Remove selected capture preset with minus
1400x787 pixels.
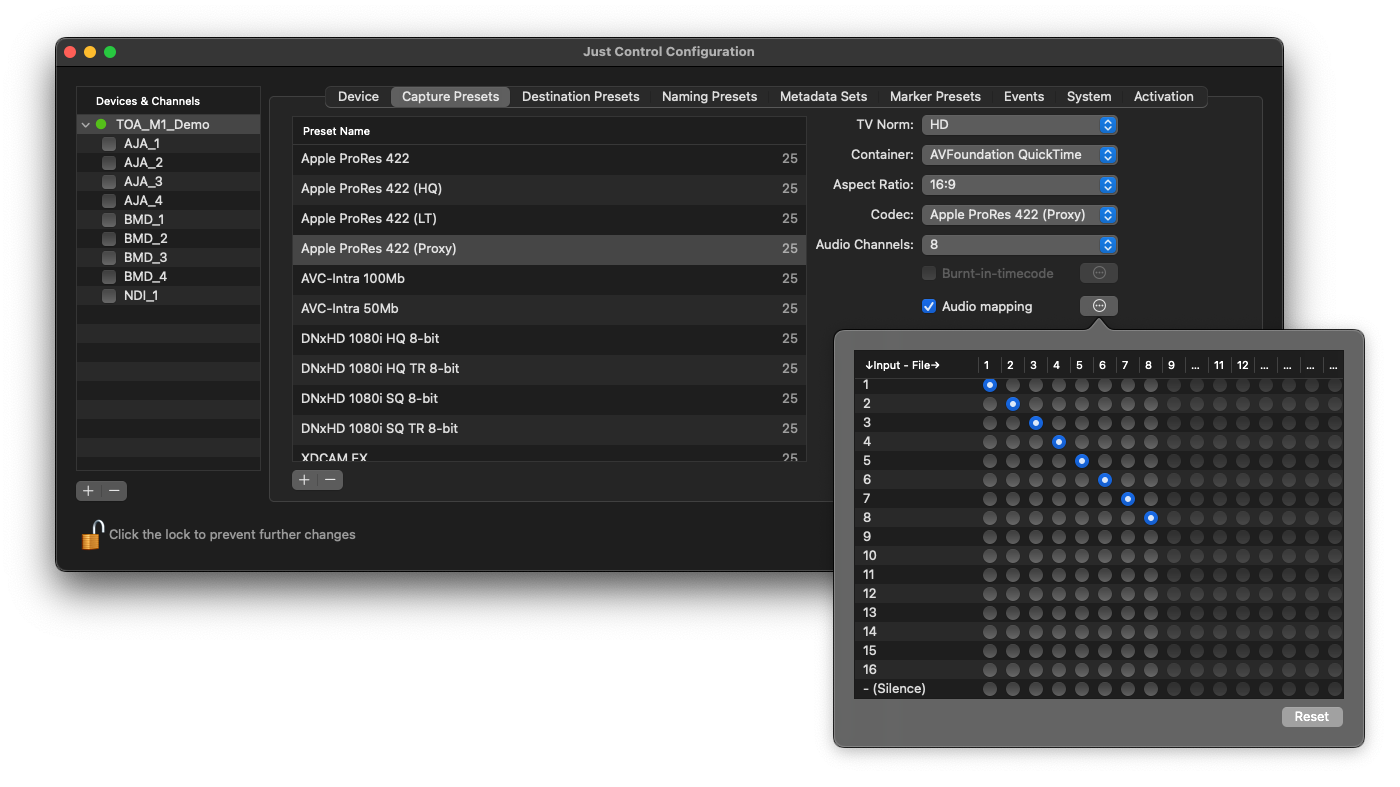(x=330, y=480)
